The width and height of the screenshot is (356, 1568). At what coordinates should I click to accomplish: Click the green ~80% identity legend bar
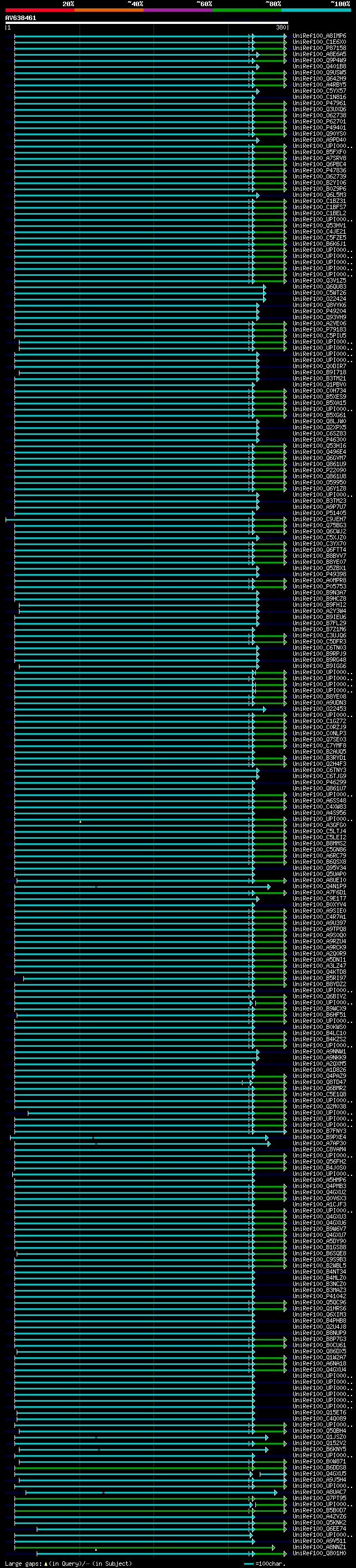click(247, 11)
